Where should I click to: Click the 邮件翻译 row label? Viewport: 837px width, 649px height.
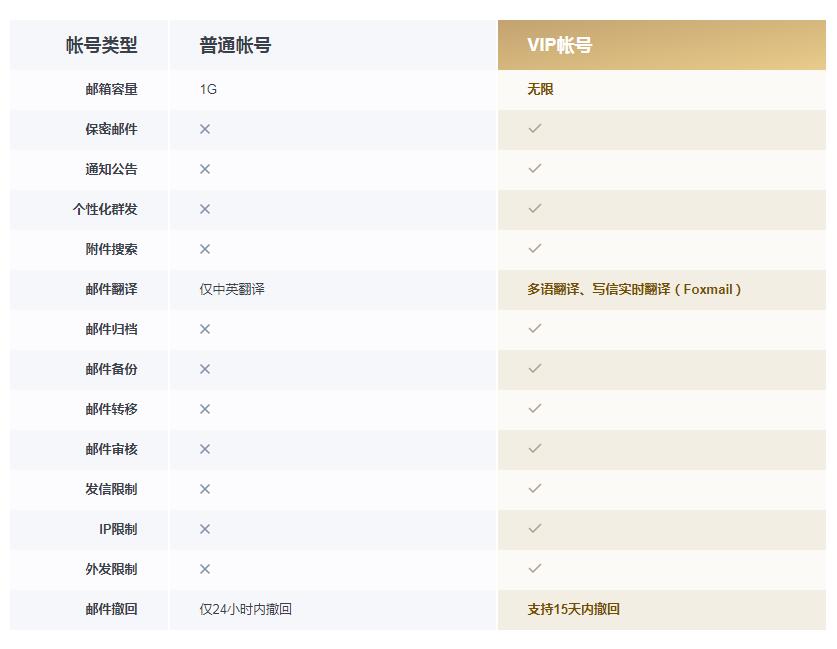click(x=111, y=289)
